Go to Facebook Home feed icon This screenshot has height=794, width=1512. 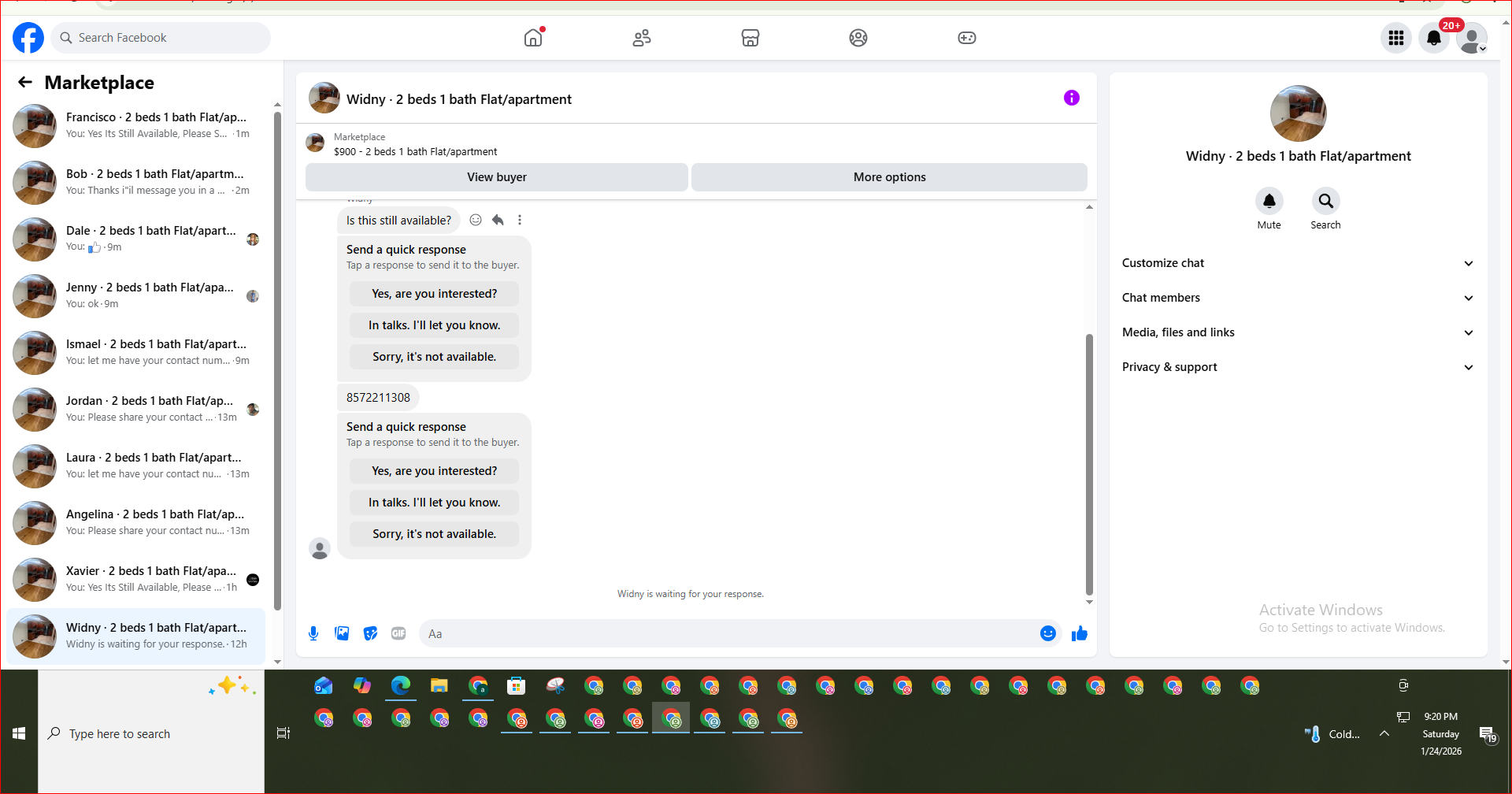click(x=533, y=38)
